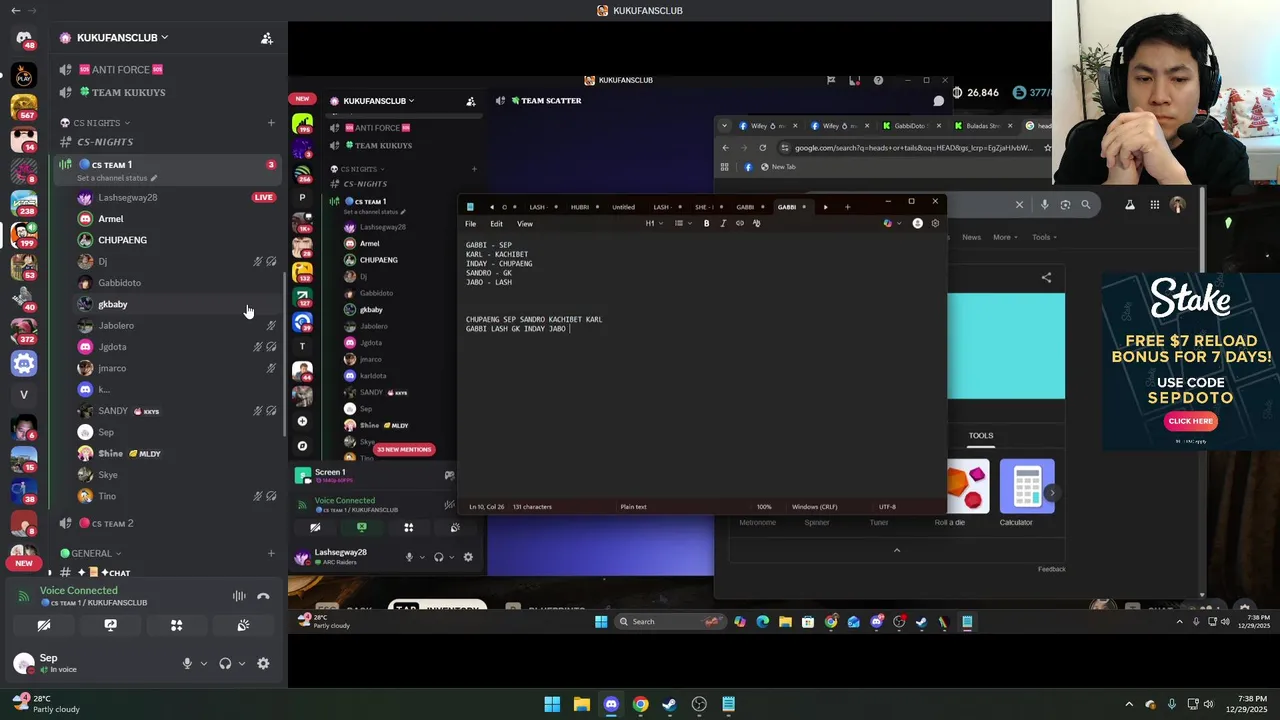This screenshot has height=720, width=1280.
Task: Click Steam icon on bottom Windows taskbar
Action: coord(669,704)
